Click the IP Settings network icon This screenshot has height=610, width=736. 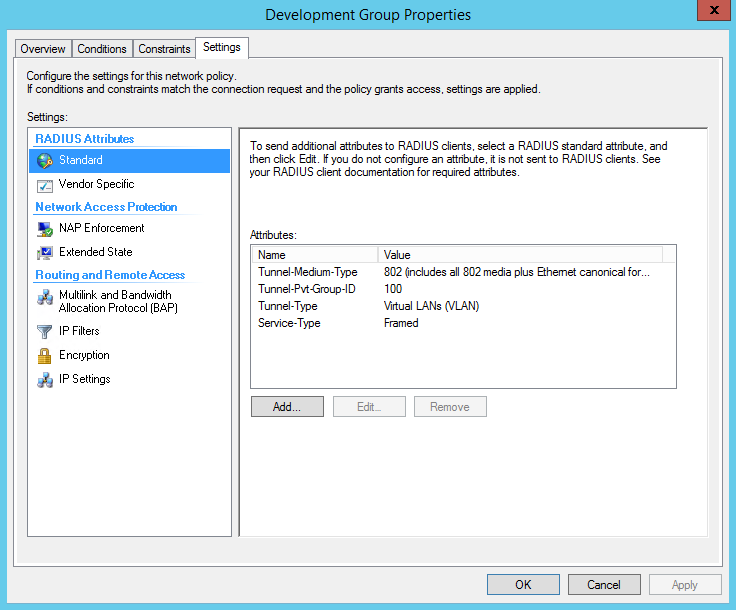click(45, 380)
